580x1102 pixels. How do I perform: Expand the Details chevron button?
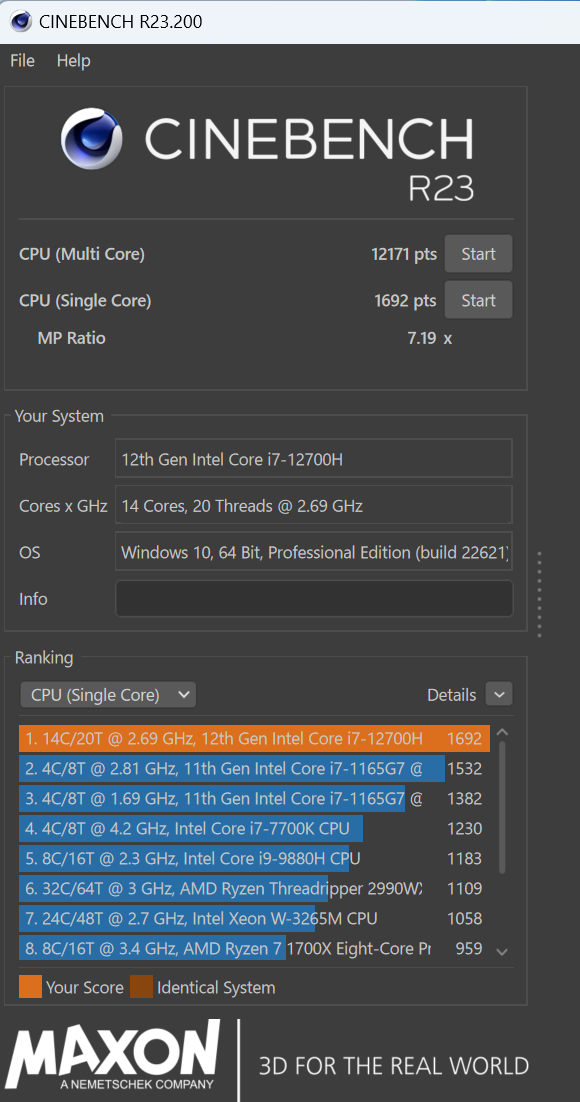pyautogui.click(x=499, y=695)
